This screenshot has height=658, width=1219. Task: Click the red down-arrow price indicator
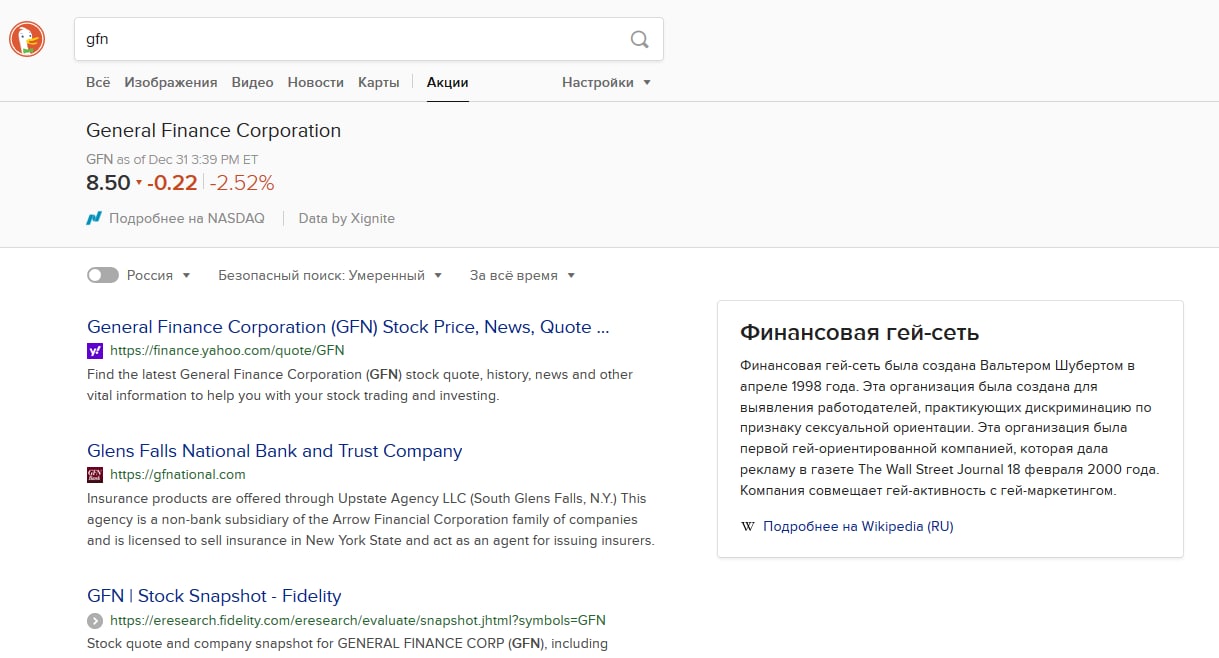click(x=139, y=183)
